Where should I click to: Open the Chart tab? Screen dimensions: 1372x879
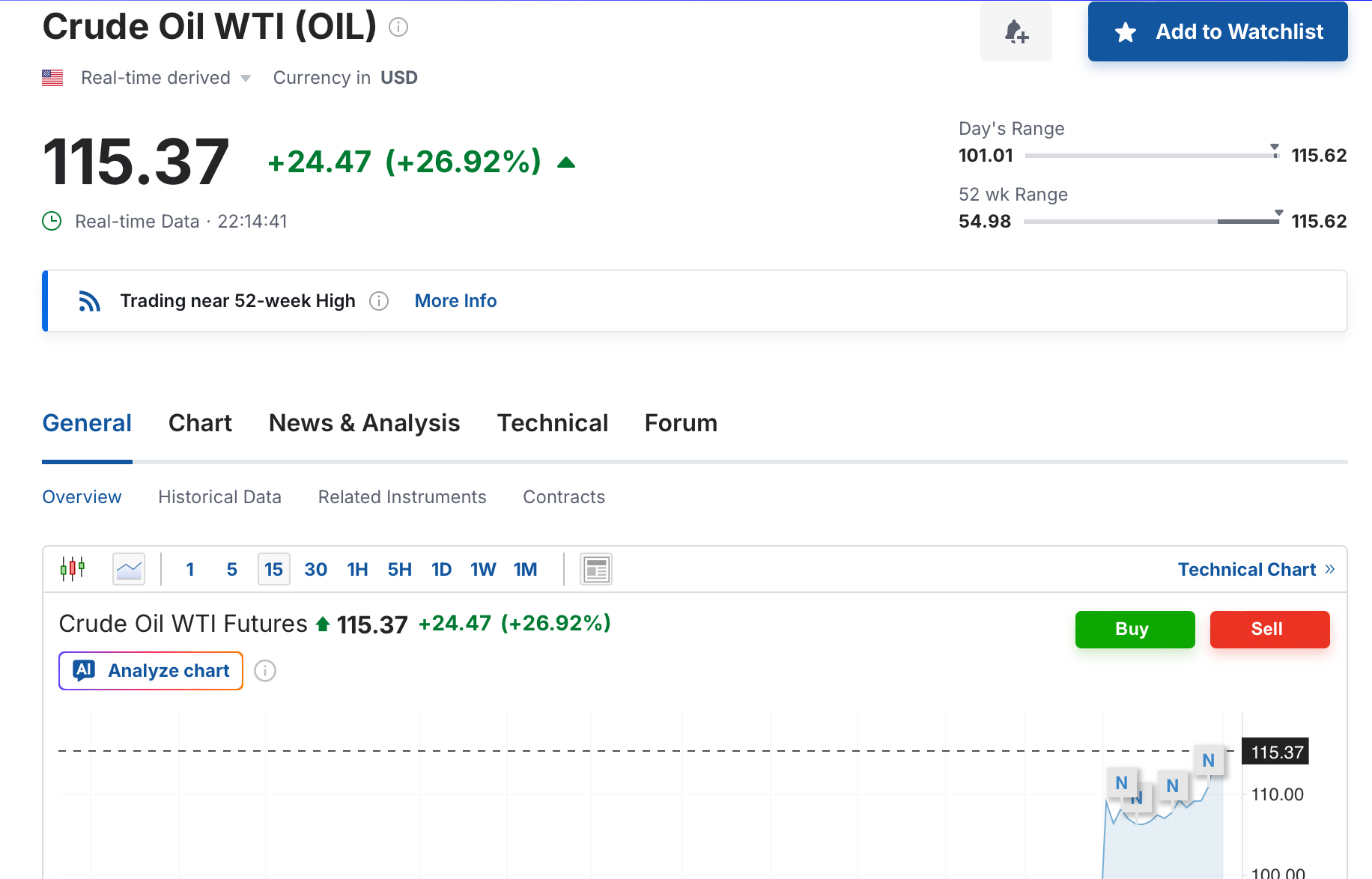click(x=200, y=423)
